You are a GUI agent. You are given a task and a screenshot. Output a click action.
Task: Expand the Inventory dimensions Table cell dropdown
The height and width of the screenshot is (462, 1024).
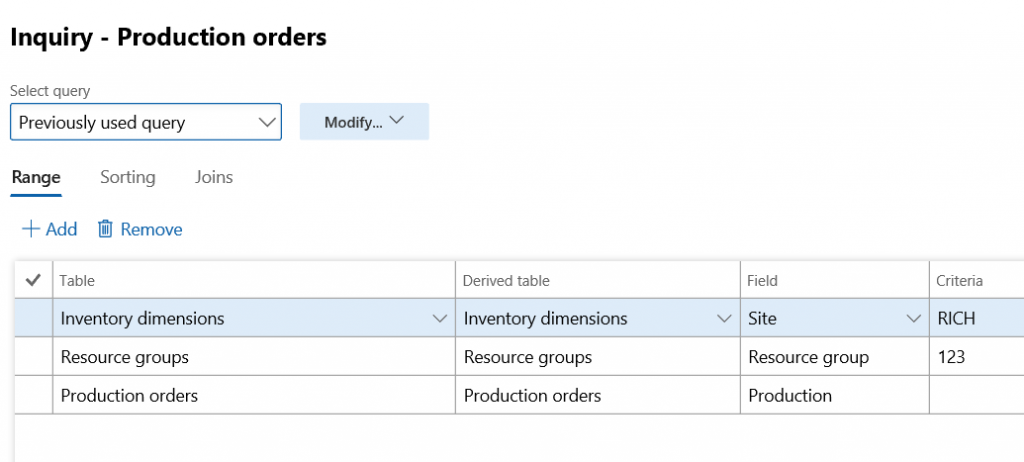(438, 319)
